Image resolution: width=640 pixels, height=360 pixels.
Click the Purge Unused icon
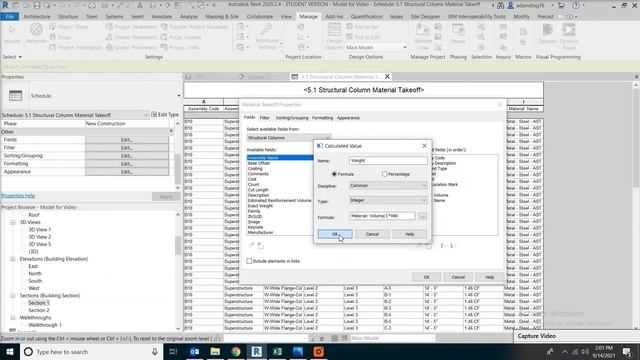(164, 37)
